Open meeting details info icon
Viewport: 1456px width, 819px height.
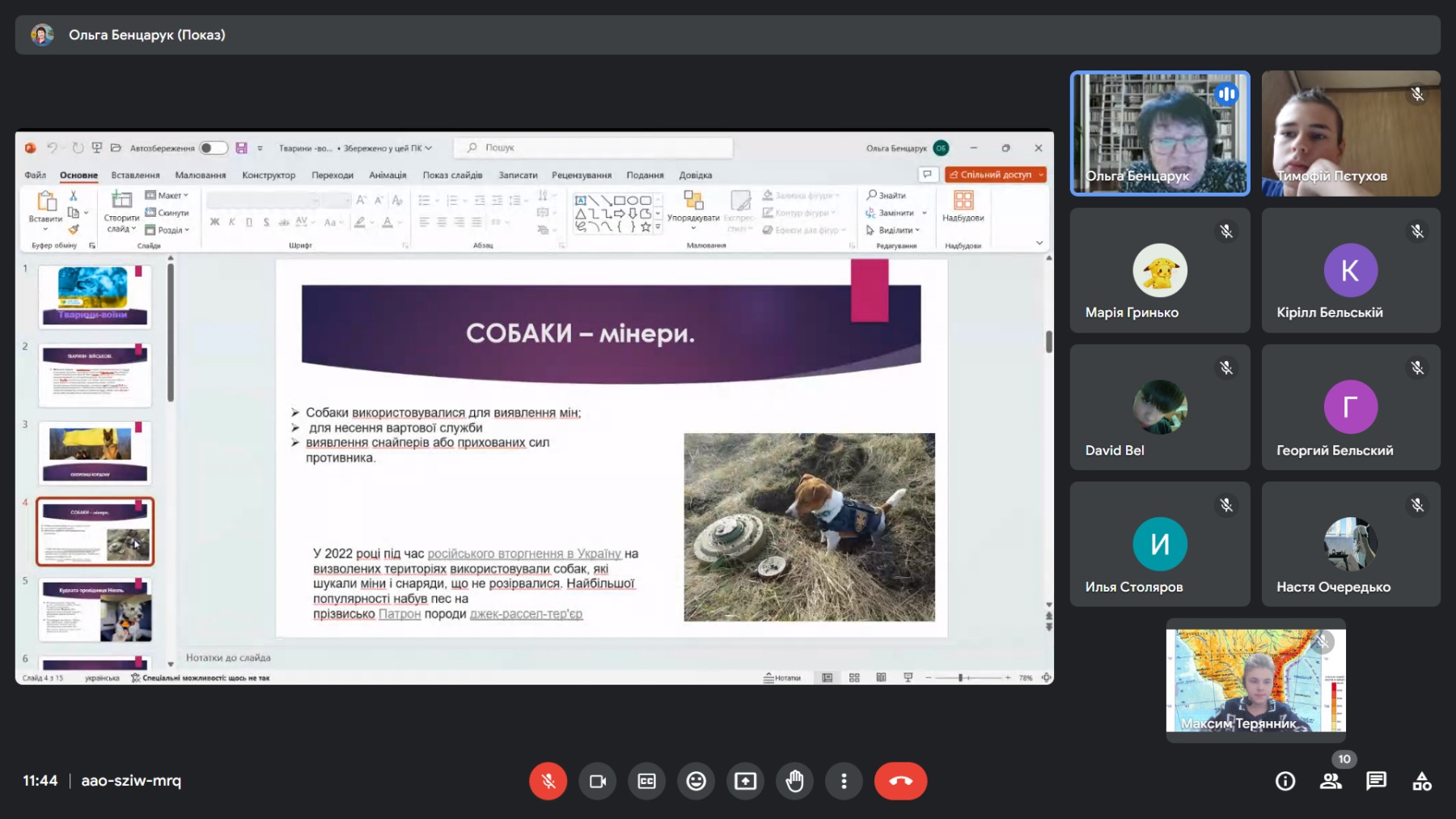(1285, 781)
